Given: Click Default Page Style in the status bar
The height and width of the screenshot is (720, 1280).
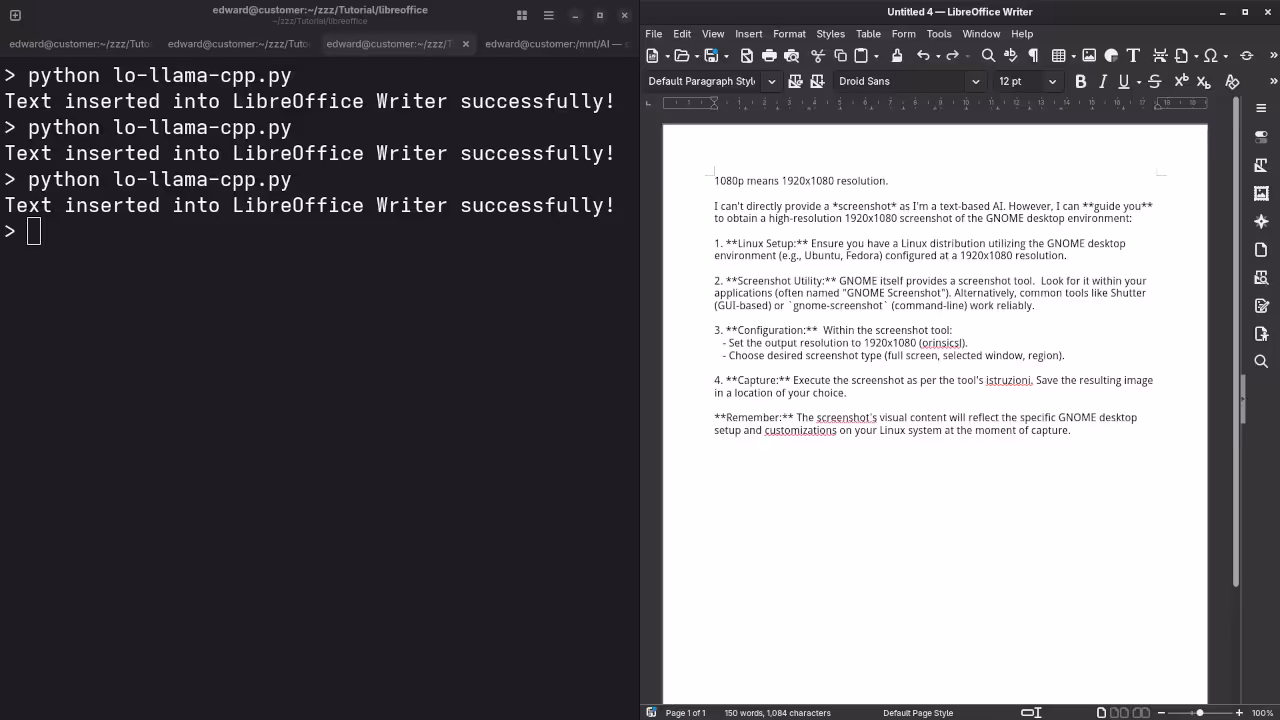Looking at the screenshot, I should click(x=918, y=713).
